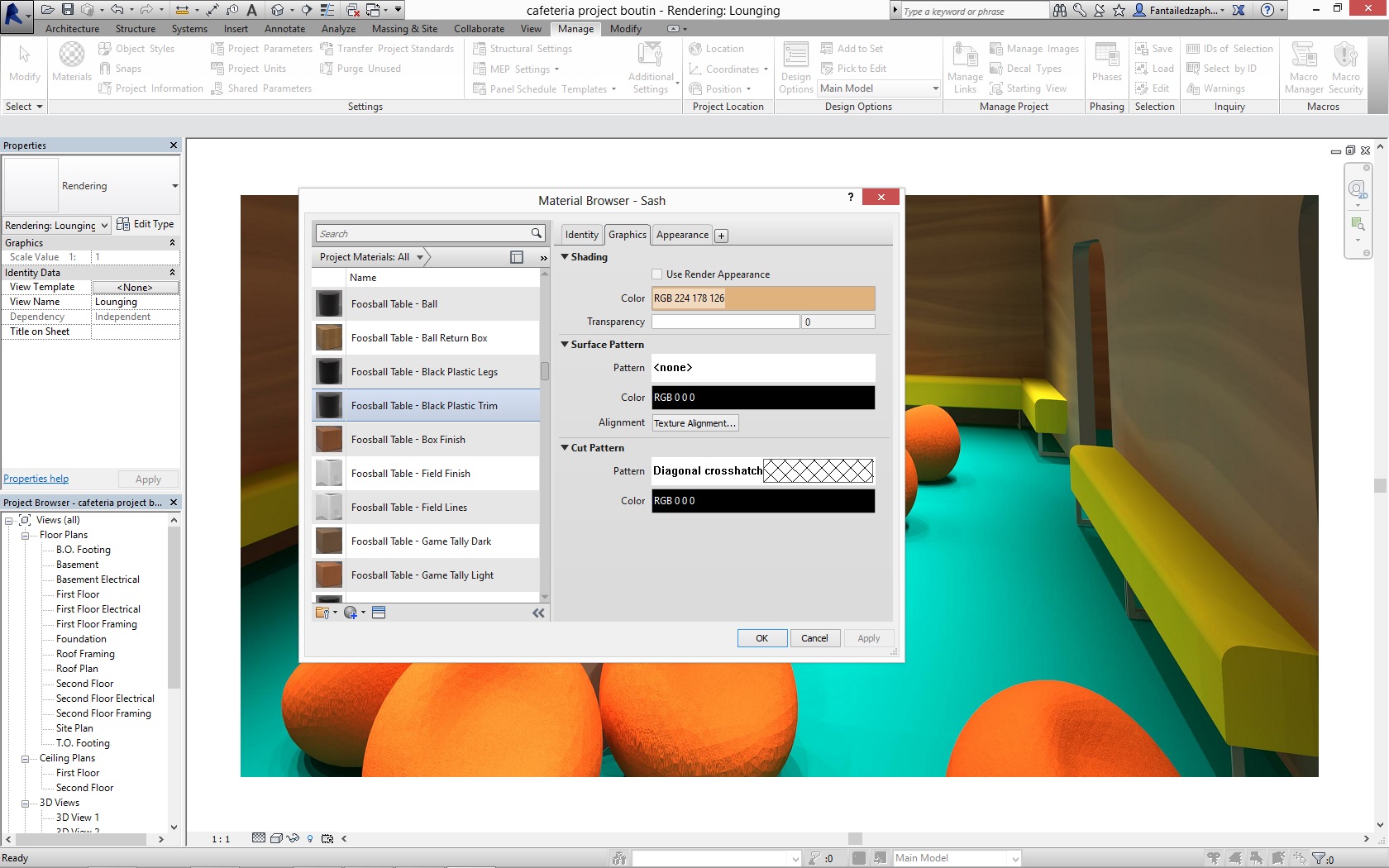The height and width of the screenshot is (868, 1389).
Task: Click the Decal Types icon
Action: 996,69
